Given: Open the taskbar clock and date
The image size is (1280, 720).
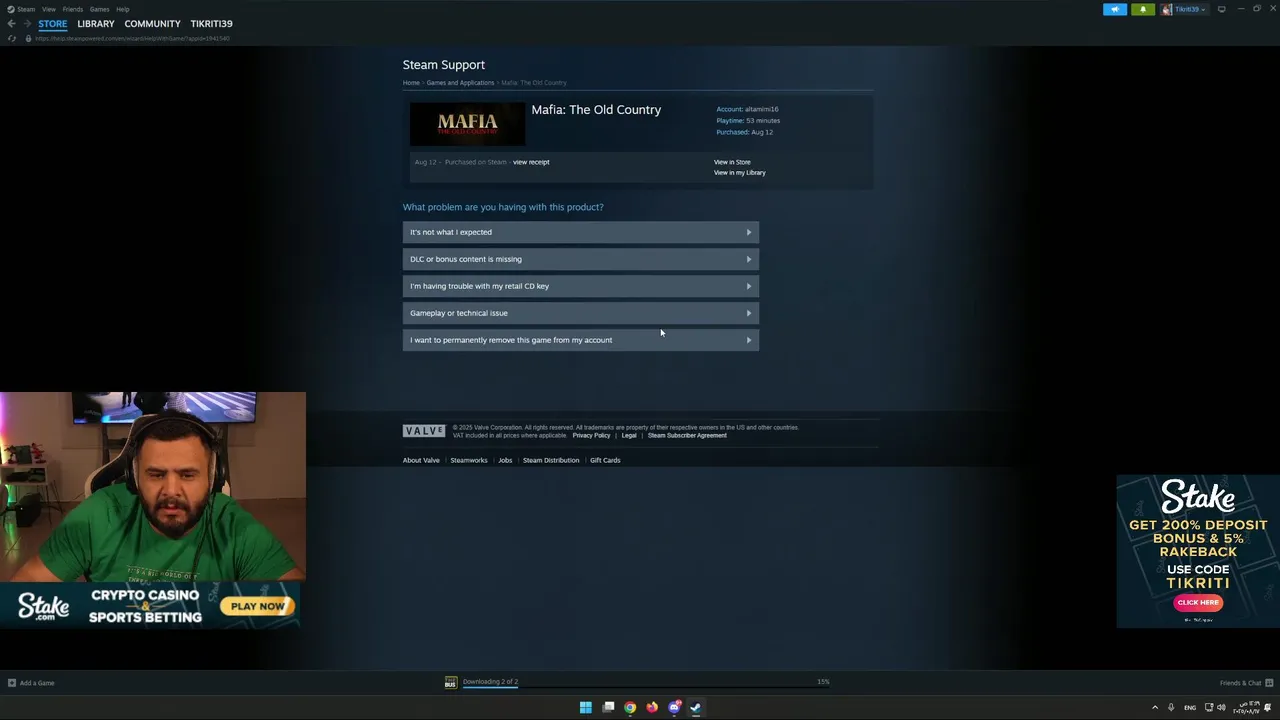Looking at the screenshot, I should [1248, 707].
